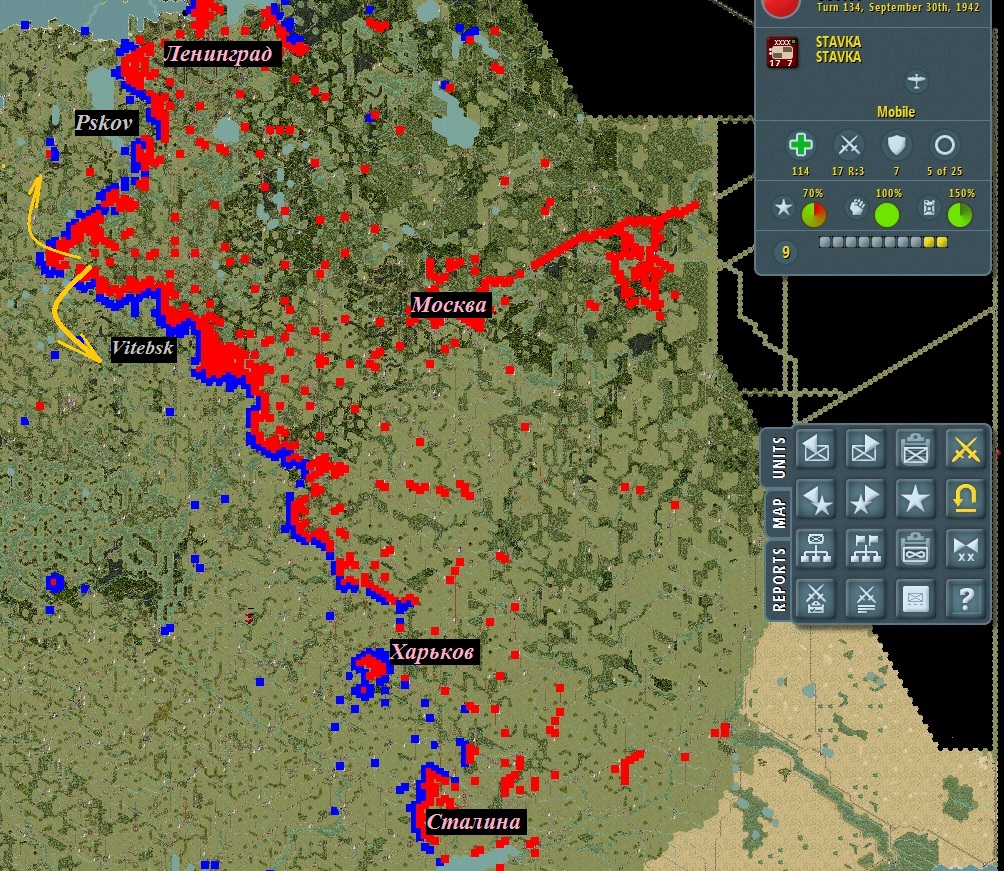Click the STAVKA unit counter icon

[x=782, y=52]
